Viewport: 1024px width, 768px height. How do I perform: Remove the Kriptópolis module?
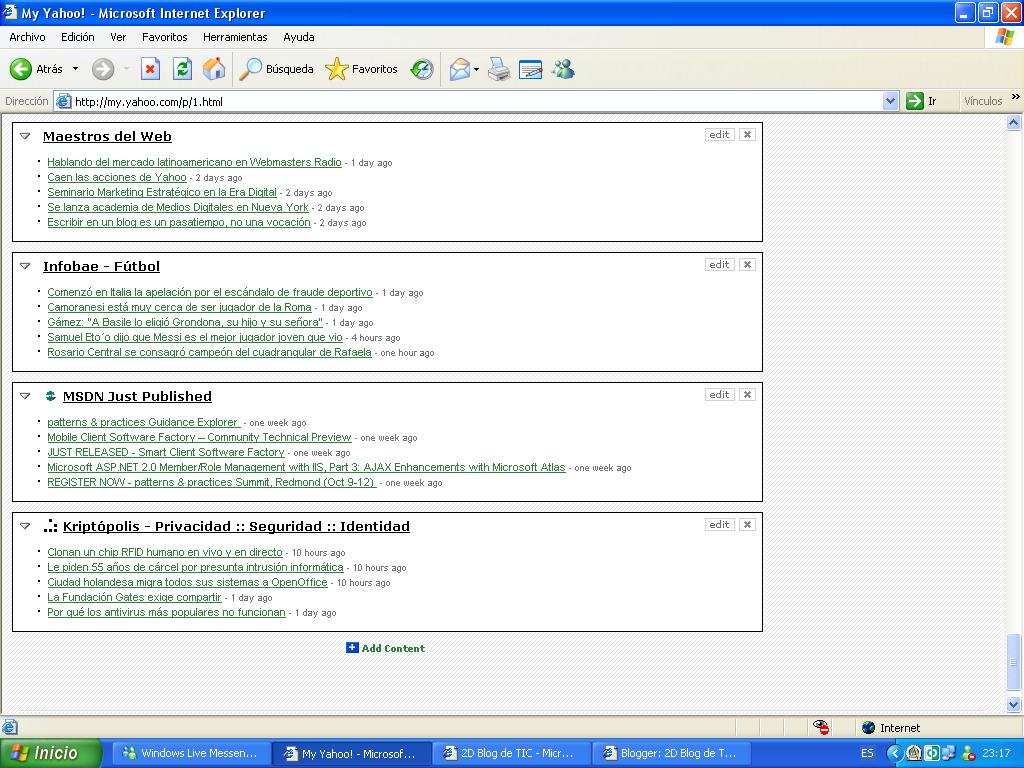pos(747,524)
